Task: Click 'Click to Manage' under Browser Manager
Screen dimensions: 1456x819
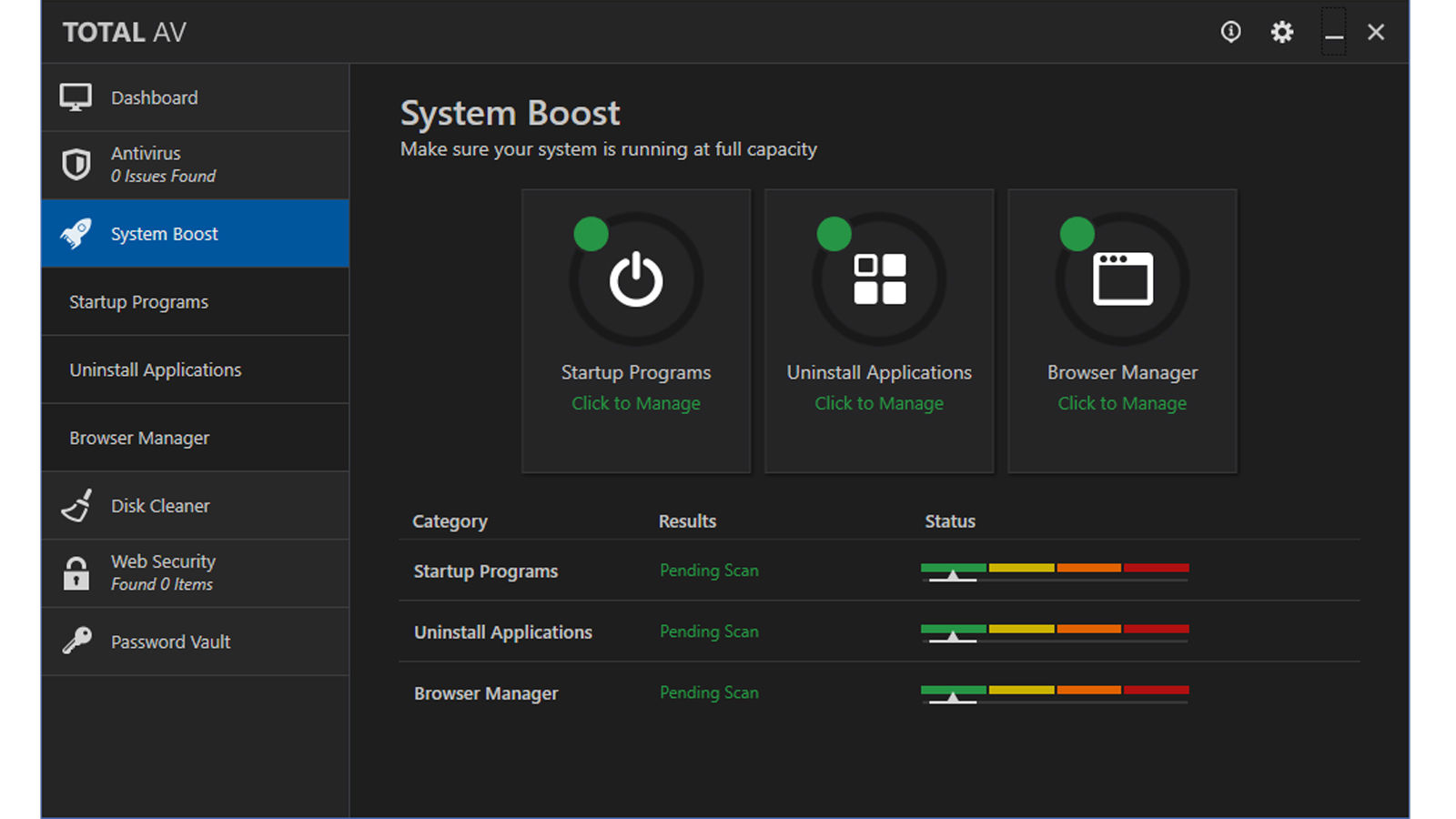Action: [x=1122, y=403]
